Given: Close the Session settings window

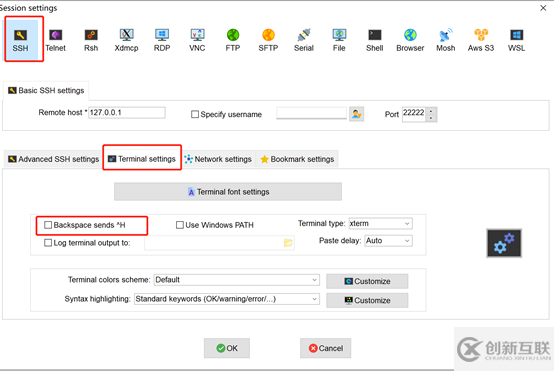Looking at the screenshot, I should click(543, 8).
